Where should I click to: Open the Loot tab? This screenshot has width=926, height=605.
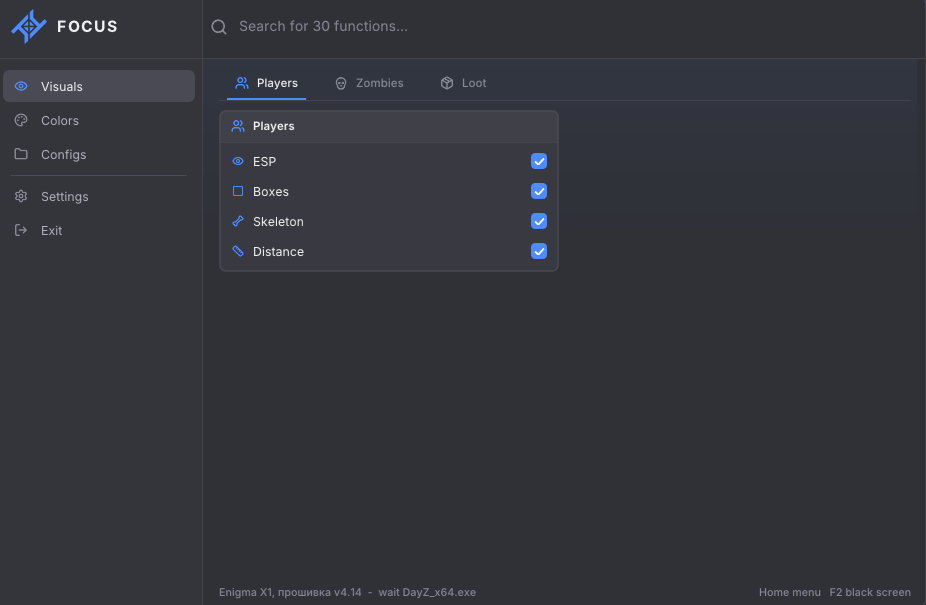(464, 83)
